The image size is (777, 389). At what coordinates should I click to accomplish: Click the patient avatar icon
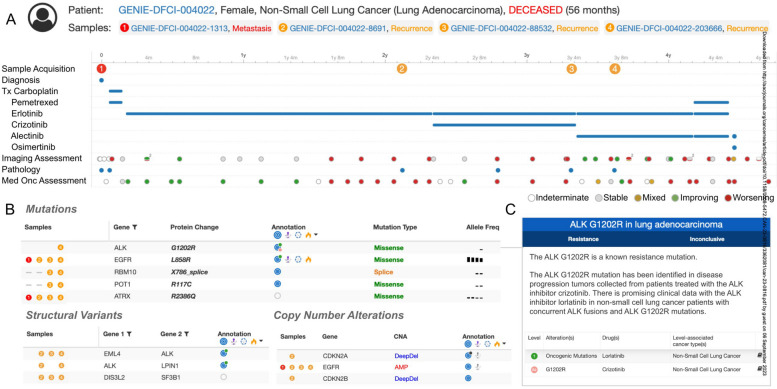click(x=42, y=18)
